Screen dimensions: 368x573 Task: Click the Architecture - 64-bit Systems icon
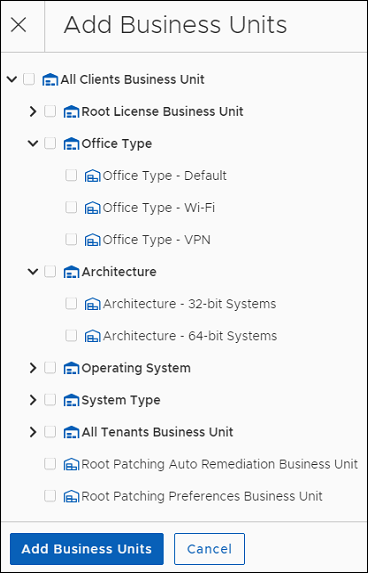click(92, 336)
